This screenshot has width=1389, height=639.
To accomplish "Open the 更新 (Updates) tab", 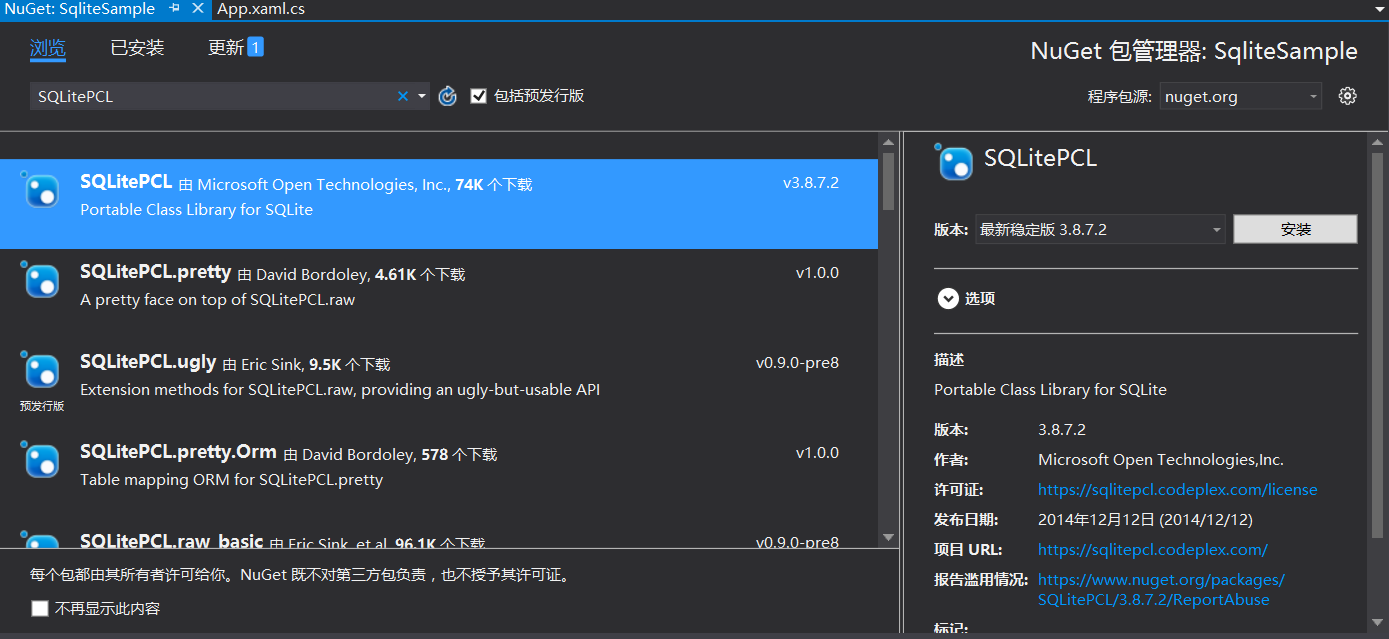I will [x=226, y=48].
